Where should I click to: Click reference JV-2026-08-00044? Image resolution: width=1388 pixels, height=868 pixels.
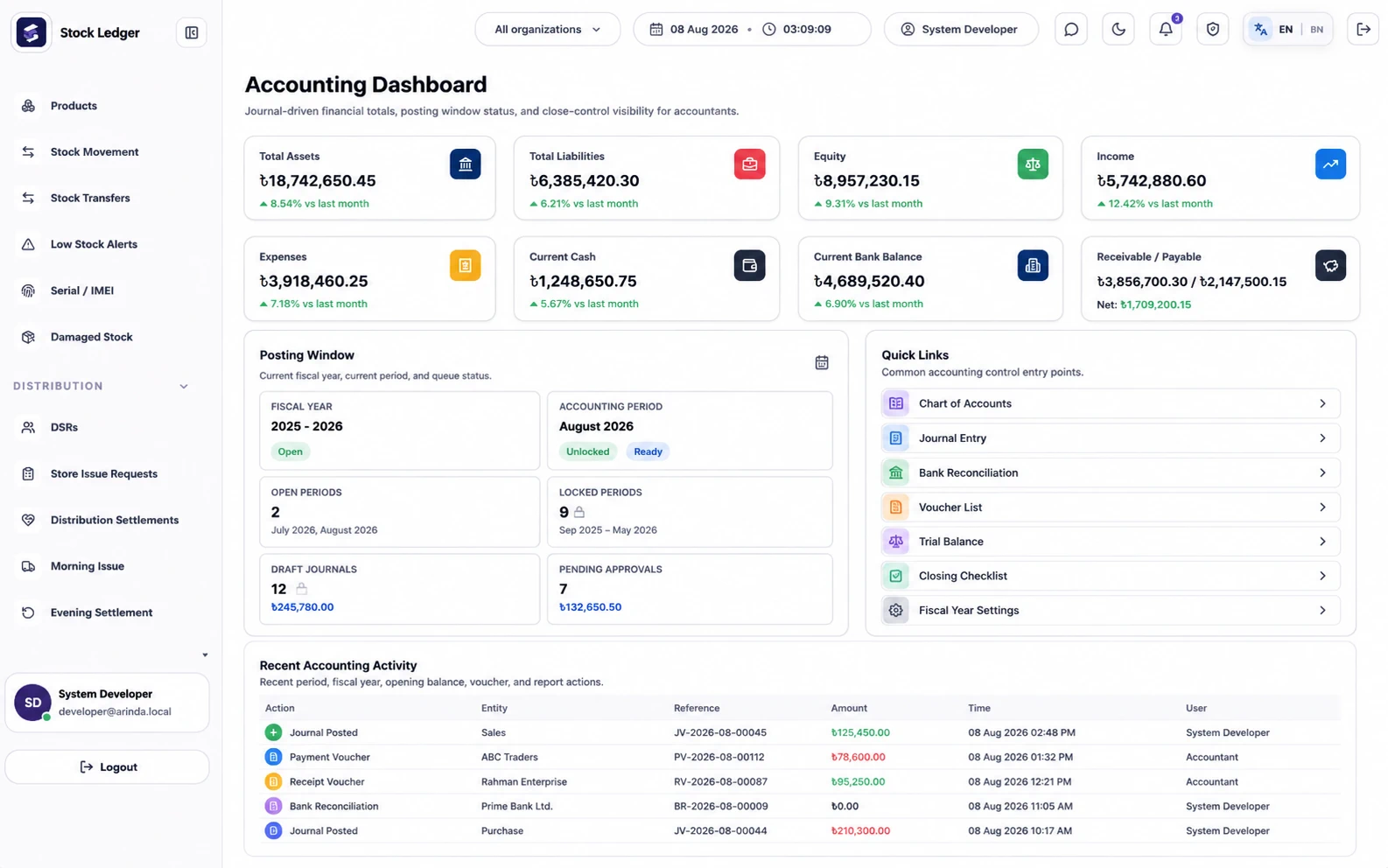720,831
